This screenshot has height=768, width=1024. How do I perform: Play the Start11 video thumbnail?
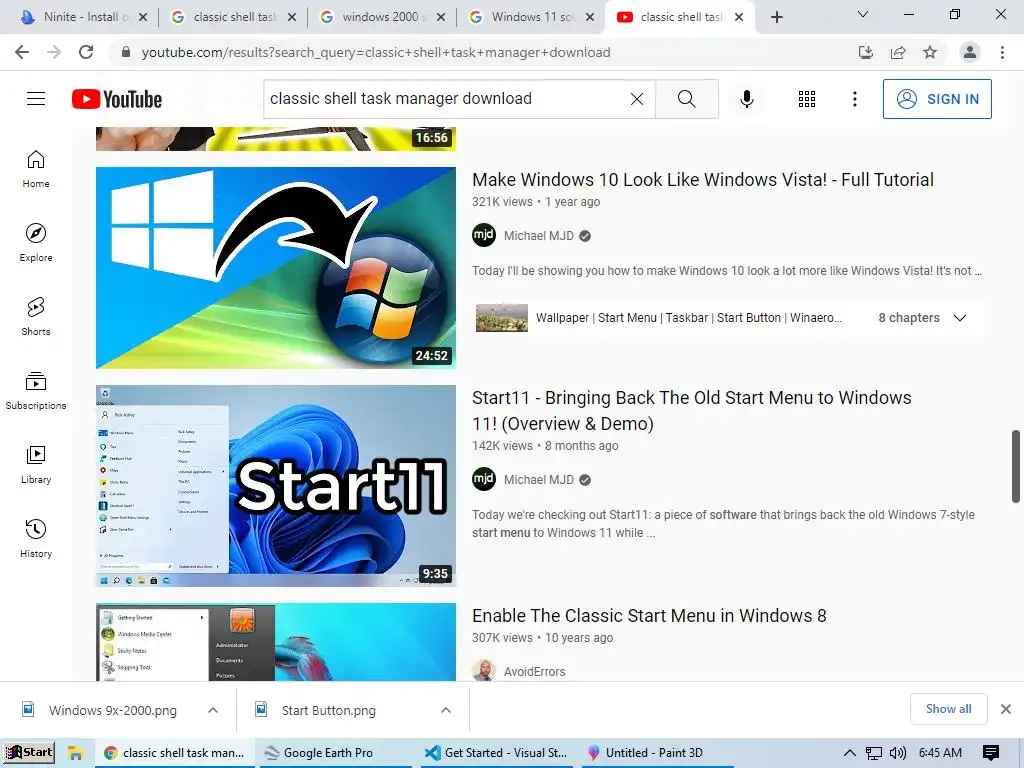point(276,486)
